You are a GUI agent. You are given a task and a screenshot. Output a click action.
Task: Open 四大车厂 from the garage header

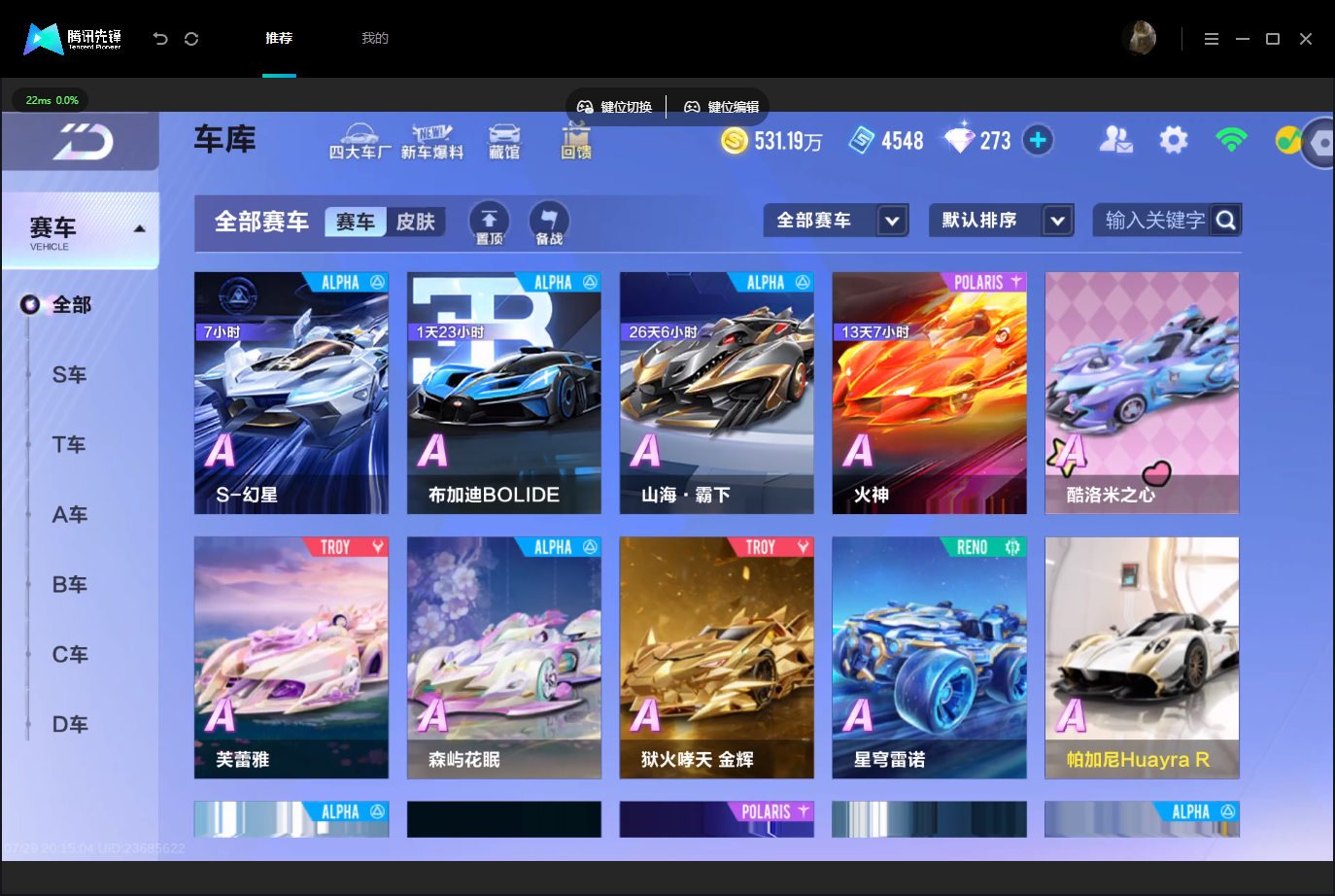click(359, 142)
